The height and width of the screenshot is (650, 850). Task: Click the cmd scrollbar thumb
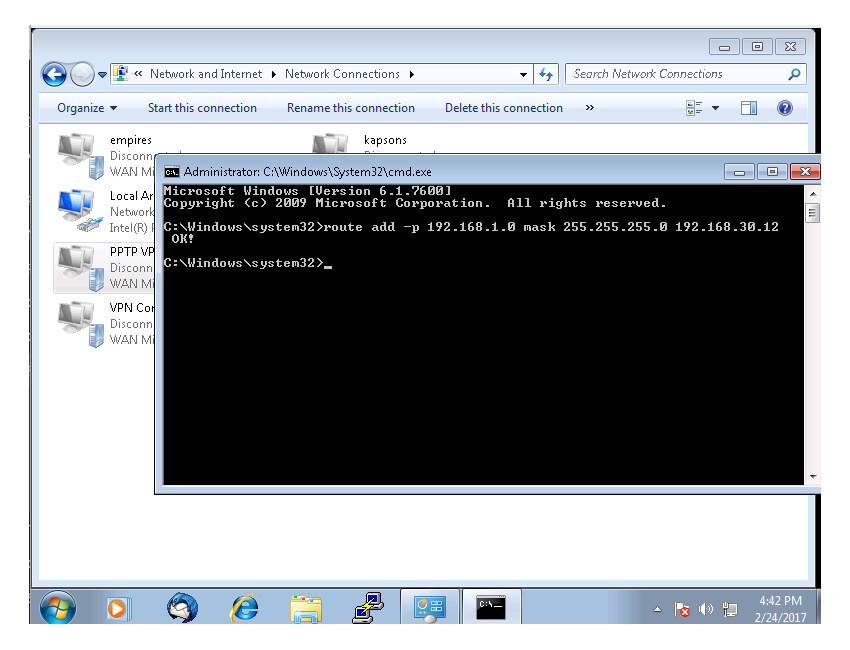pyautogui.click(x=812, y=212)
